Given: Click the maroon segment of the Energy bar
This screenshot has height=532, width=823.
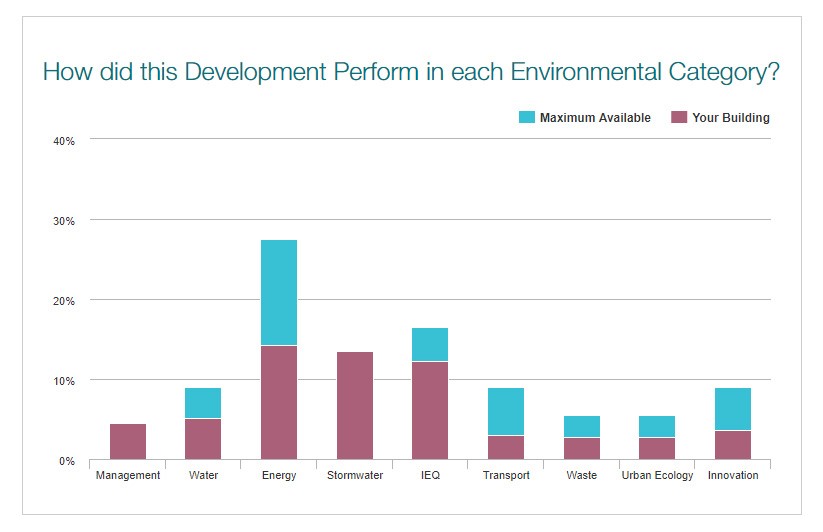Looking at the screenshot, I should [279, 402].
